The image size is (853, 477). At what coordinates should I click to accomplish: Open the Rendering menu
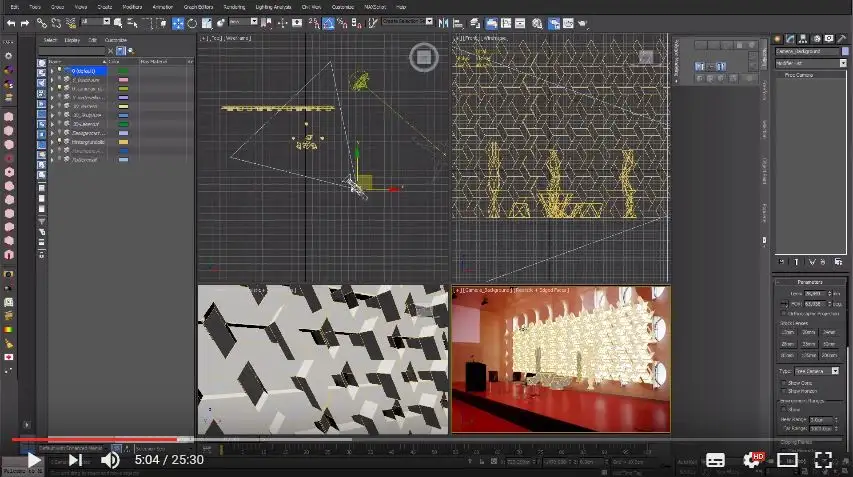click(234, 7)
